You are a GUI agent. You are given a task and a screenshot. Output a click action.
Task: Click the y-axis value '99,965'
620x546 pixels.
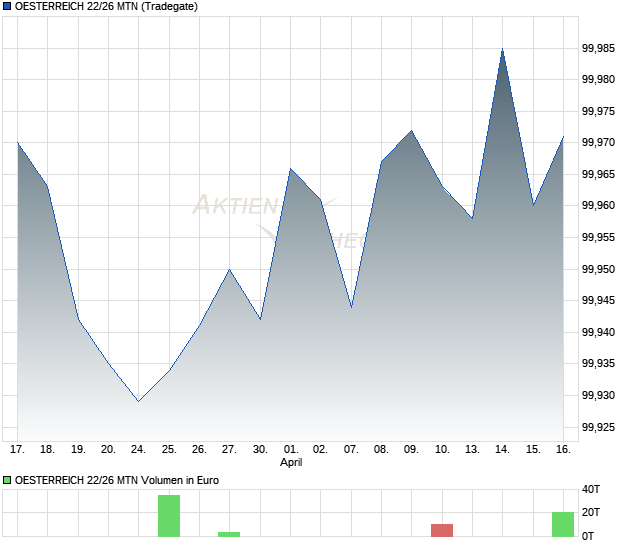click(598, 174)
